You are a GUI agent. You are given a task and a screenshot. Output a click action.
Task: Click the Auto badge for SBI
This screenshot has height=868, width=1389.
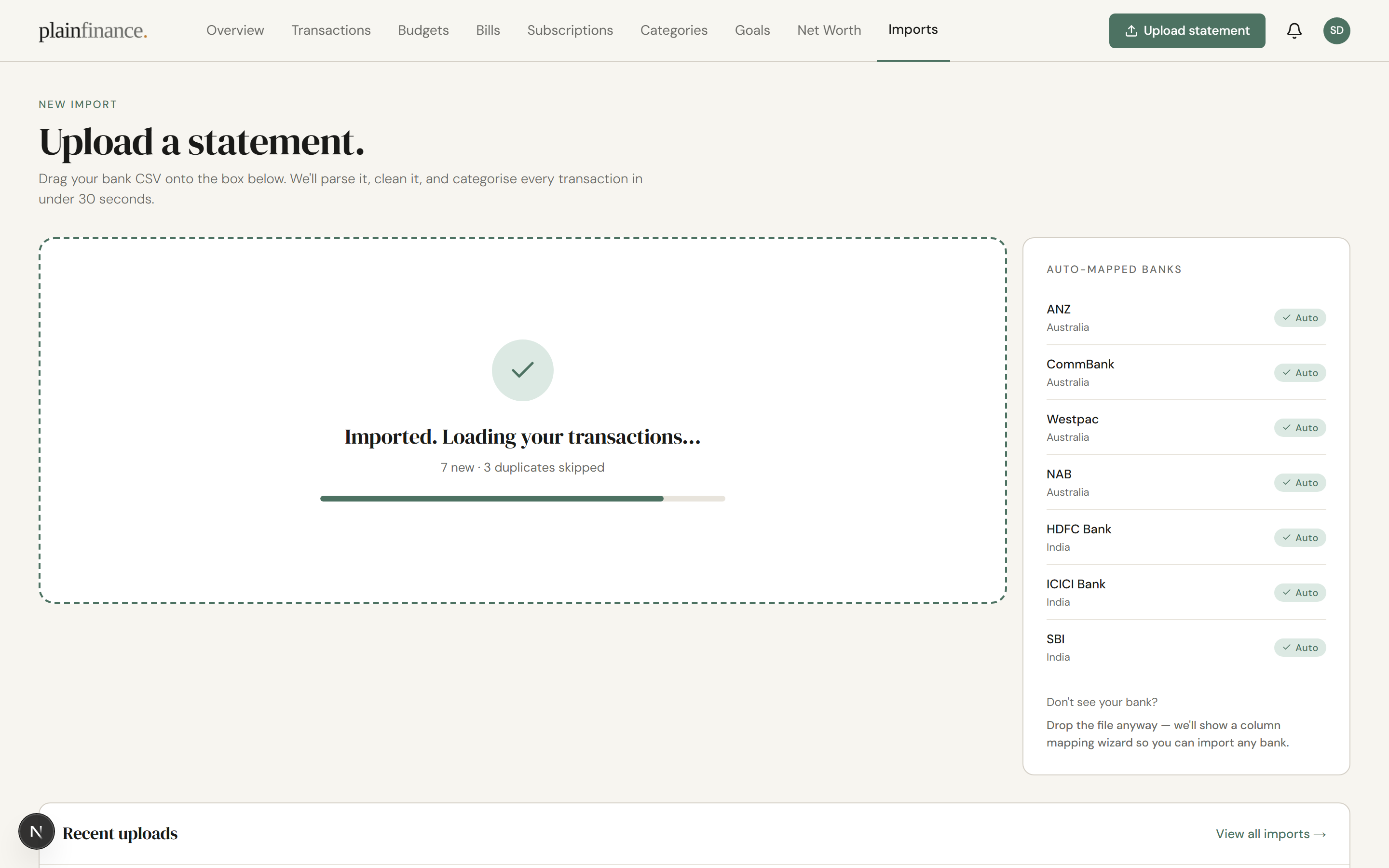(1299, 648)
